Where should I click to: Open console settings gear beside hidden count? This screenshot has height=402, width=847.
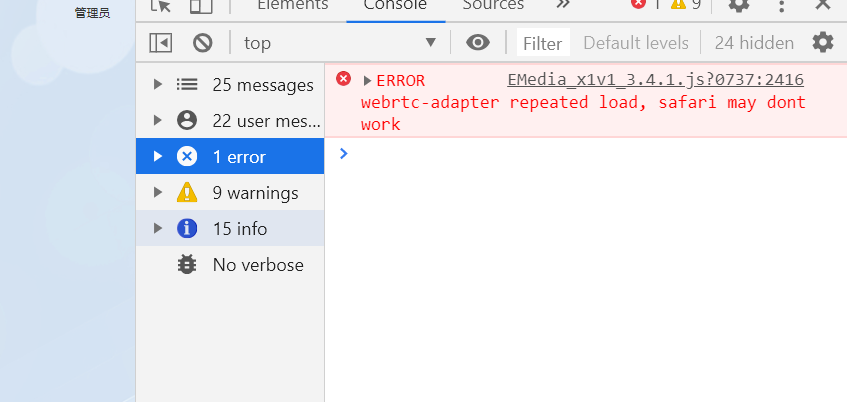pyautogui.click(x=823, y=42)
